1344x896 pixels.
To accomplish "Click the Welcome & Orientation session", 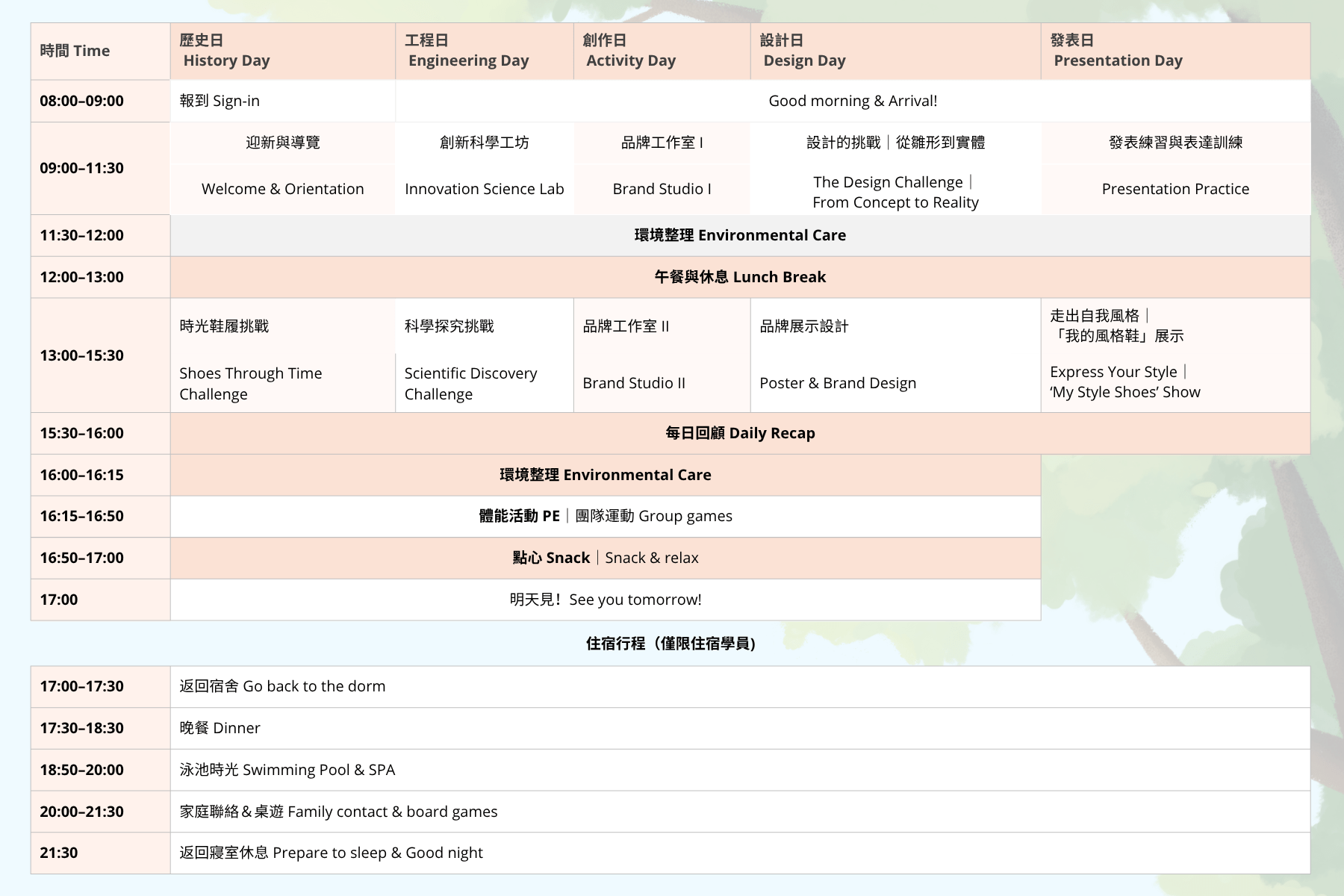I will tap(282, 189).
